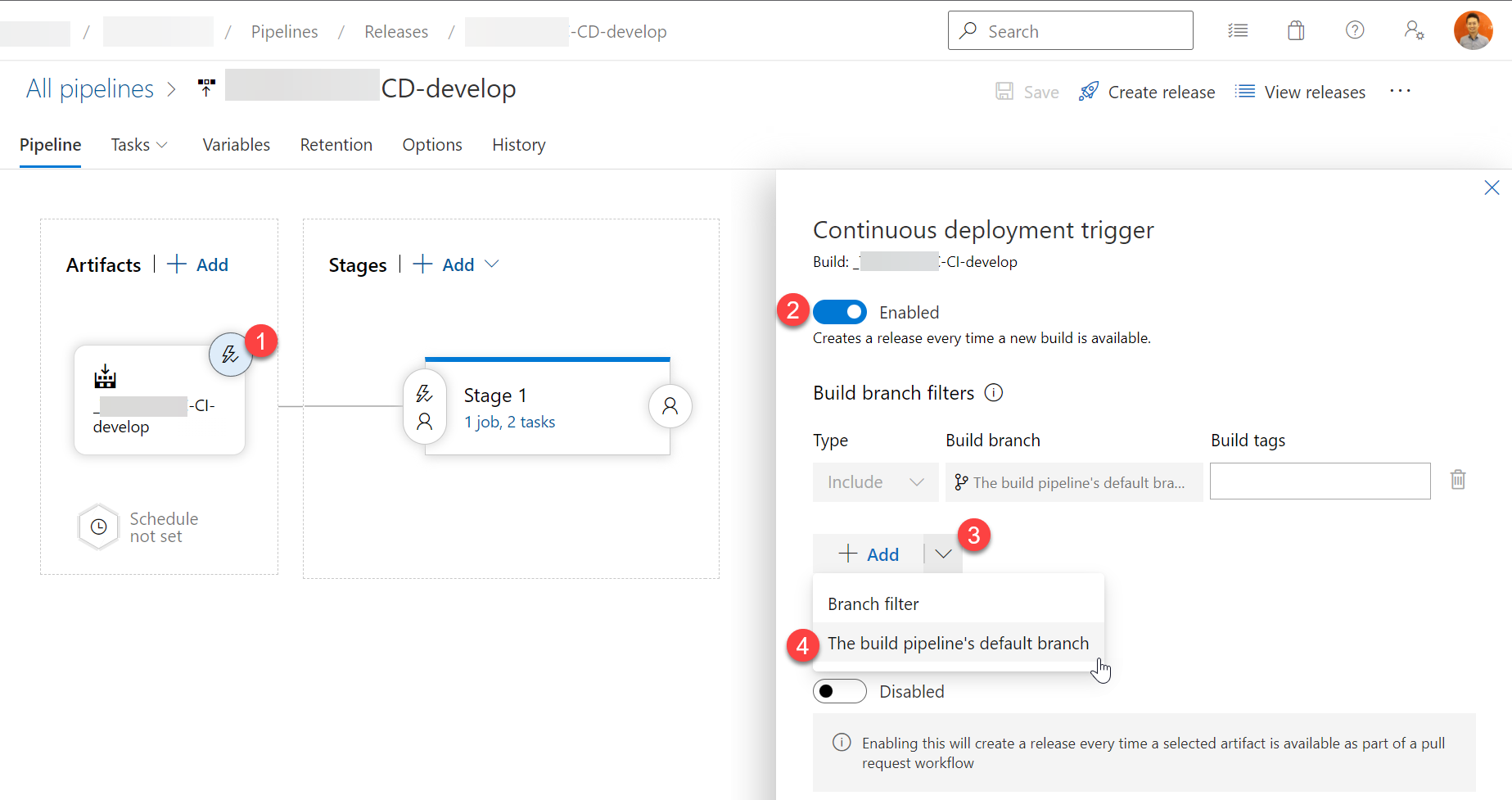This screenshot has width=1512, height=800.
Task: Click the Releases breadcrumb
Action: point(396,31)
